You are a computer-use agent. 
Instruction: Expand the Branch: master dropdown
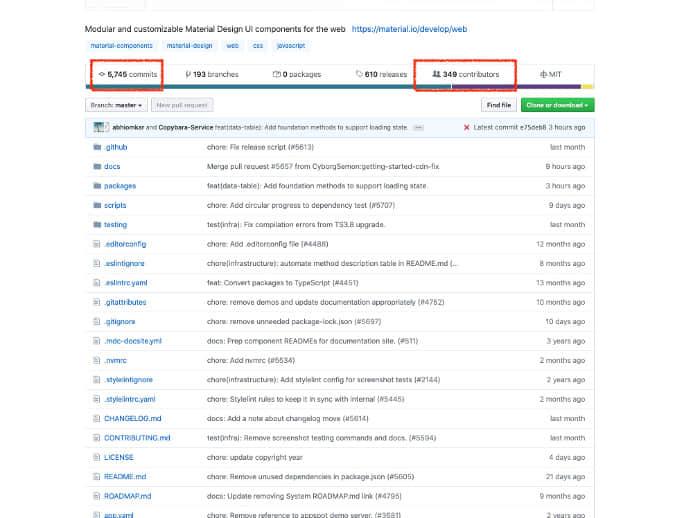tap(116, 104)
